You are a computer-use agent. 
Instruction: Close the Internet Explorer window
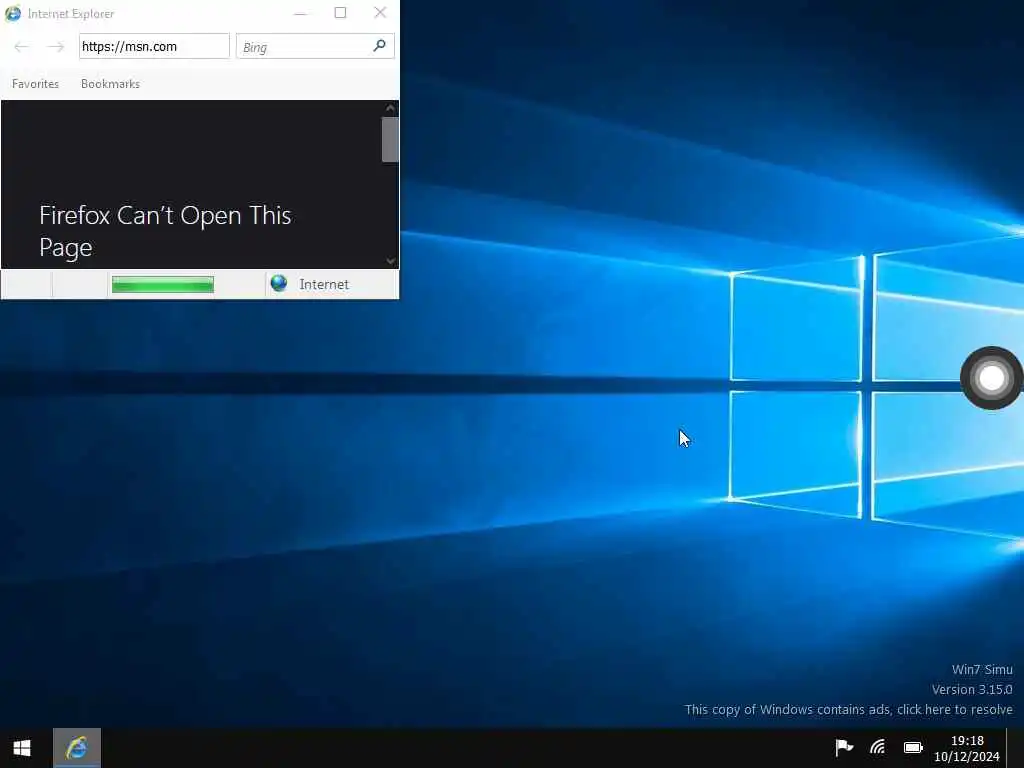tap(380, 13)
